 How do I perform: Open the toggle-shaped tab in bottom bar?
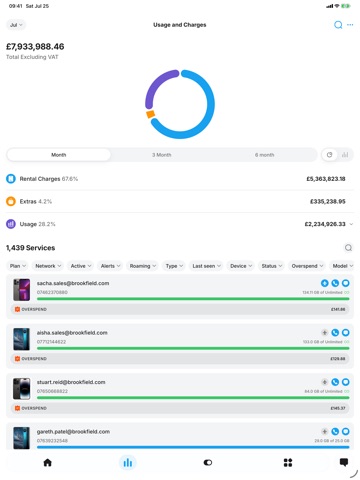tap(208, 462)
